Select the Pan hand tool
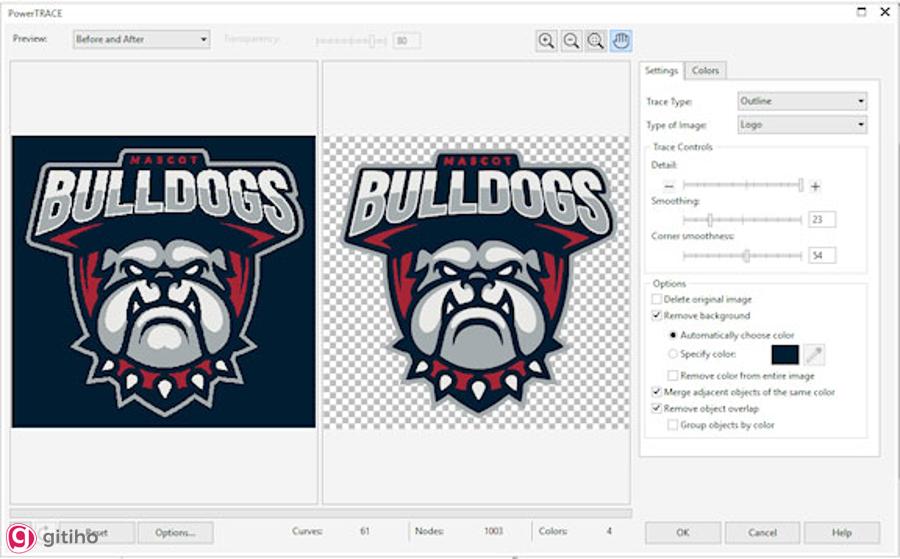The width and height of the screenshot is (900, 559). pyautogui.click(x=621, y=41)
